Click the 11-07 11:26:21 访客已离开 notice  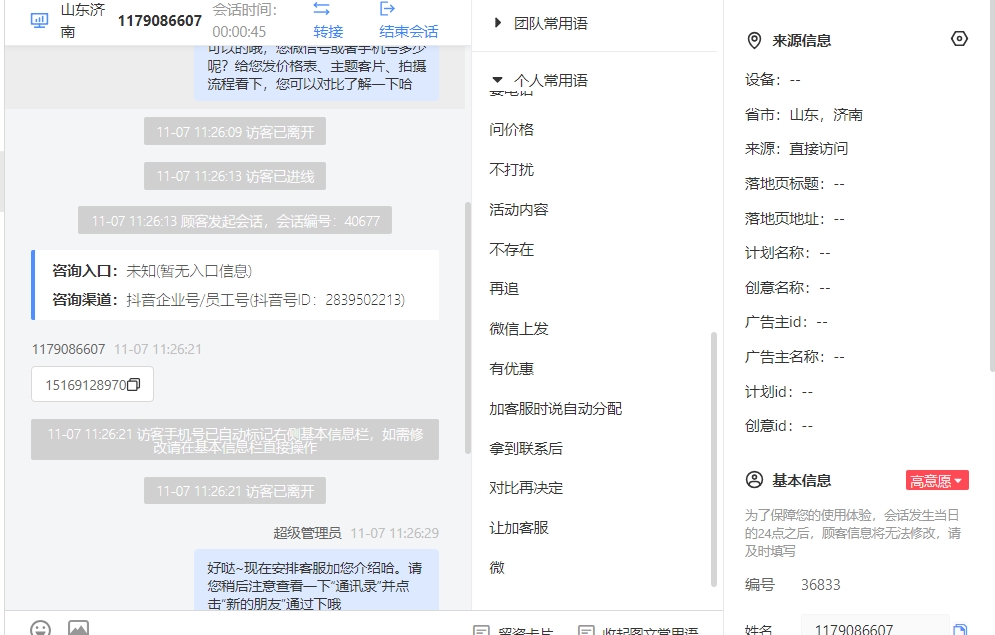pyautogui.click(x=235, y=490)
